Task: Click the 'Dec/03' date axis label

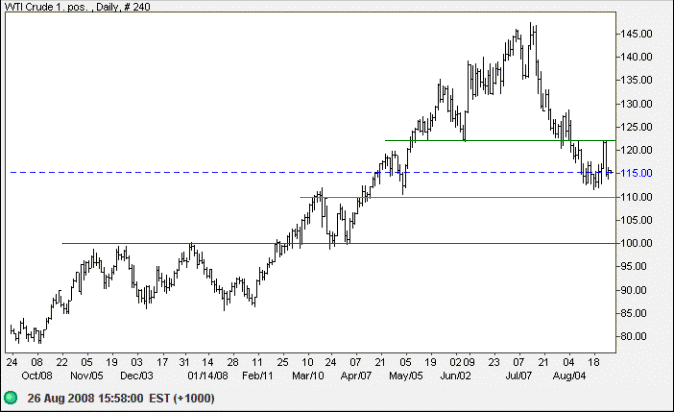Action: tap(136, 376)
